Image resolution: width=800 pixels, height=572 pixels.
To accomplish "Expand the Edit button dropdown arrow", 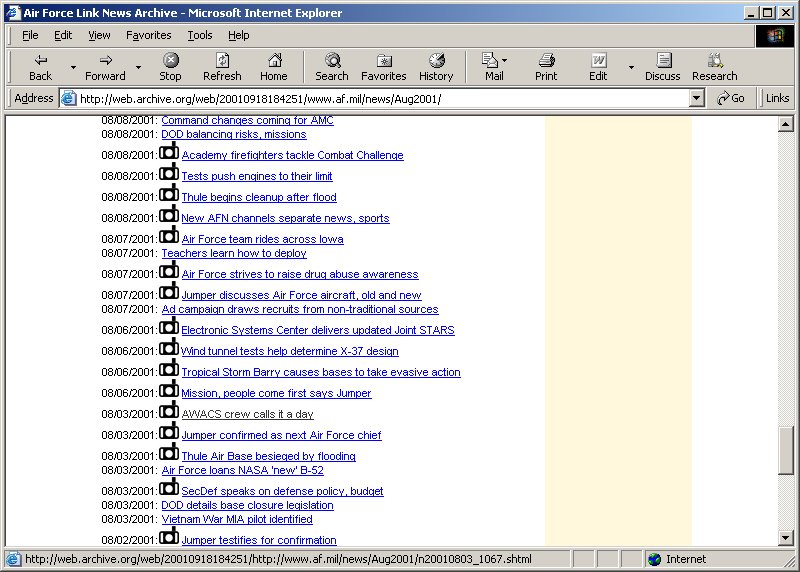I will tap(631, 68).
